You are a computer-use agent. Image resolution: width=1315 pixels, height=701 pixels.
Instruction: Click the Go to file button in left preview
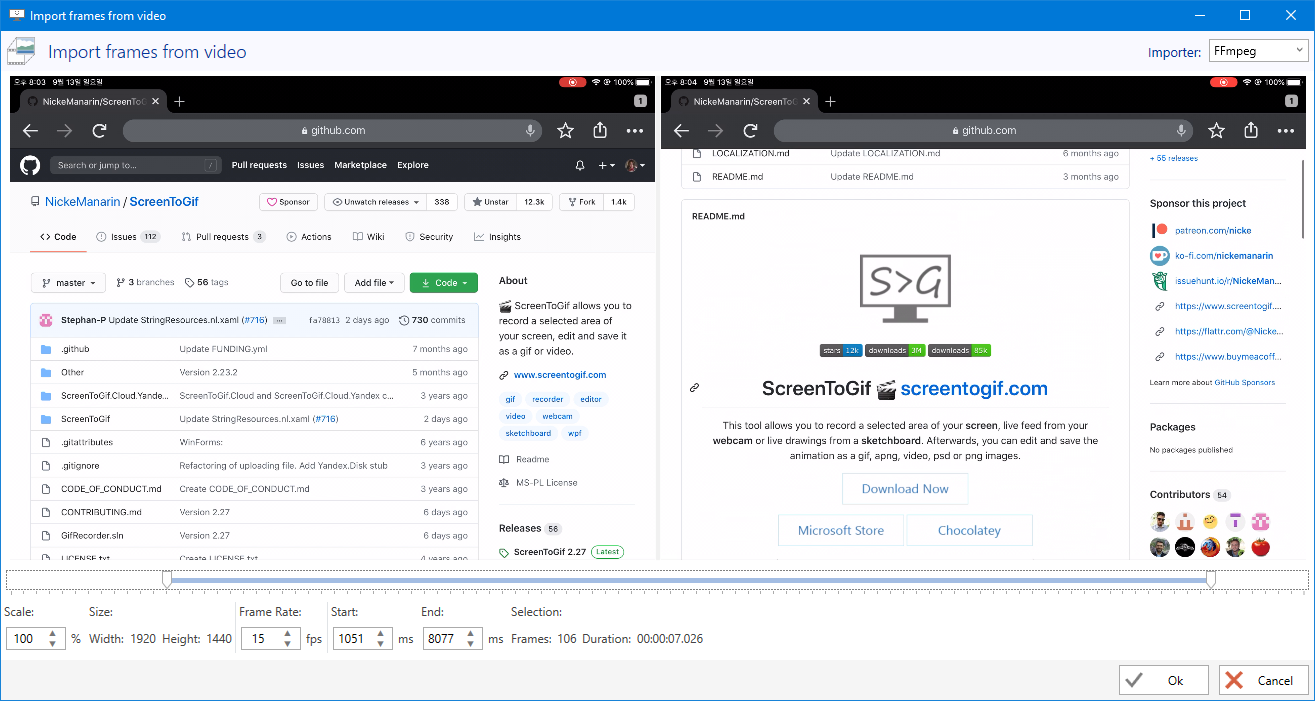(x=309, y=283)
